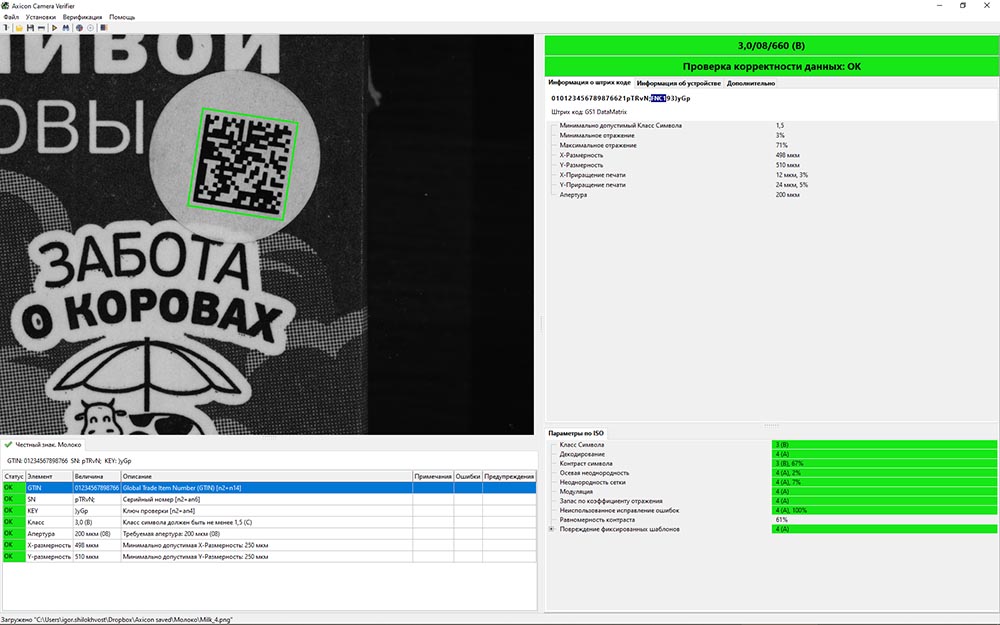Viewport: 1000px width, 625px height.
Task: Click the Декодирование 4 (A) green bar
Action: (884, 454)
